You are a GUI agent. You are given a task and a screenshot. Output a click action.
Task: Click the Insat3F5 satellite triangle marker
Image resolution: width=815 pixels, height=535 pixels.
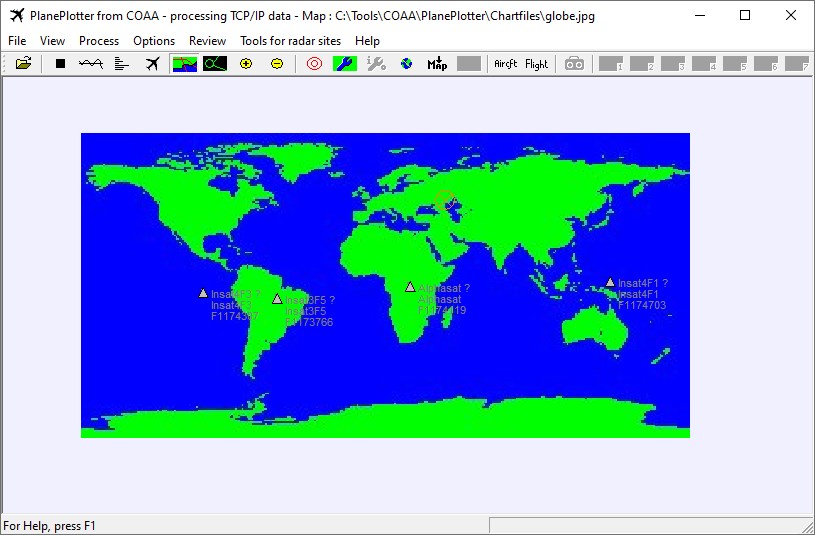(x=277, y=299)
